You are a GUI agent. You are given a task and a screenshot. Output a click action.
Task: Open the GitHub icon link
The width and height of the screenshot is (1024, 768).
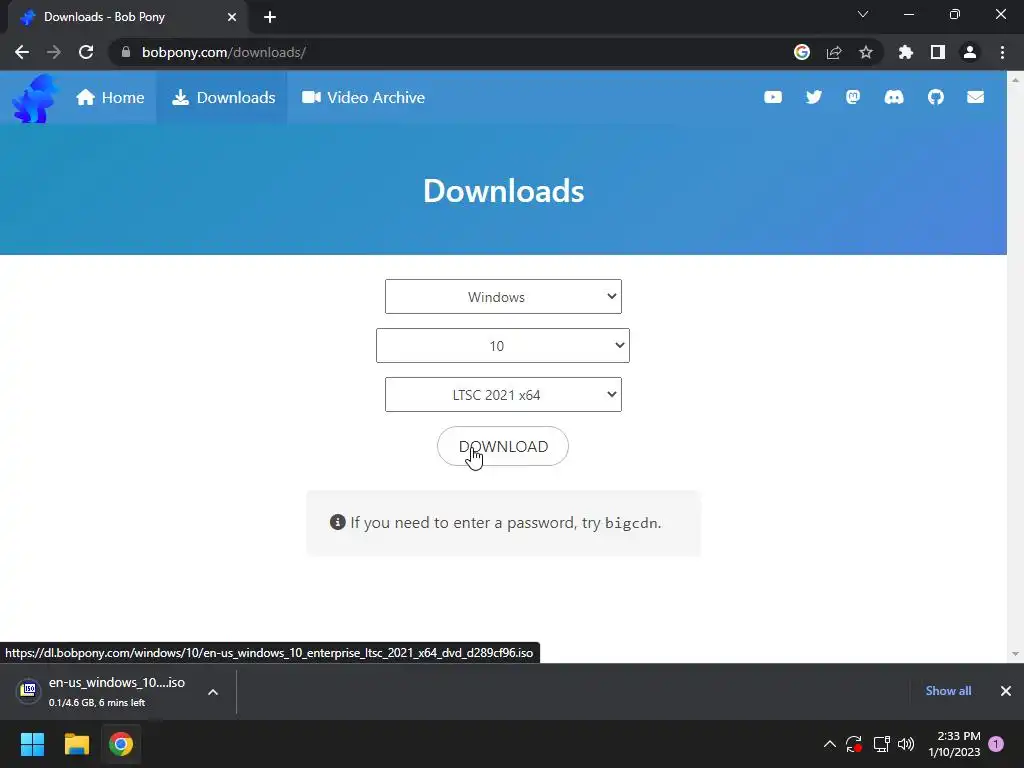coord(935,97)
